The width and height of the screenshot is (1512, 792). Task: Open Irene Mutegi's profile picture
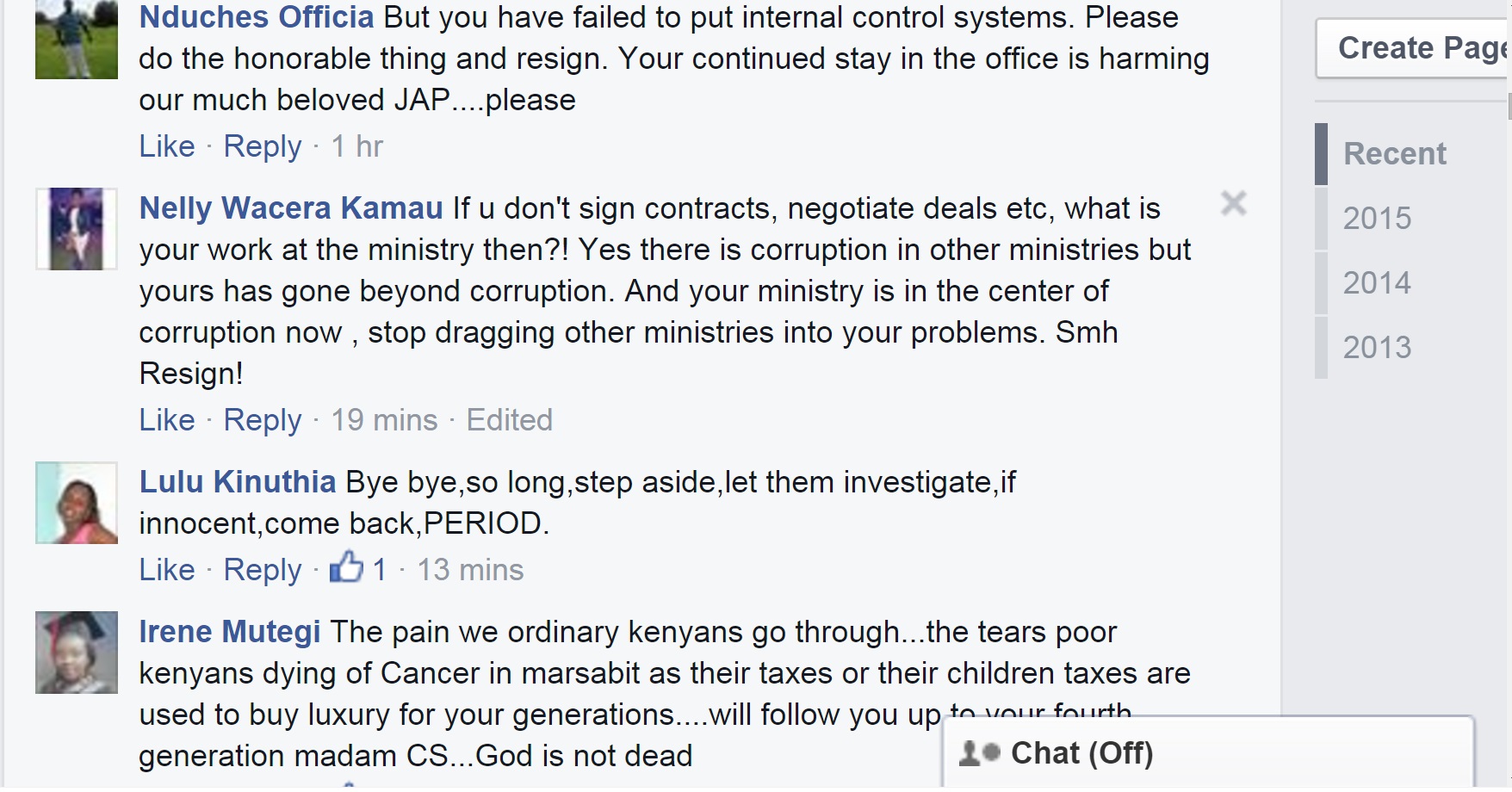(x=77, y=653)
